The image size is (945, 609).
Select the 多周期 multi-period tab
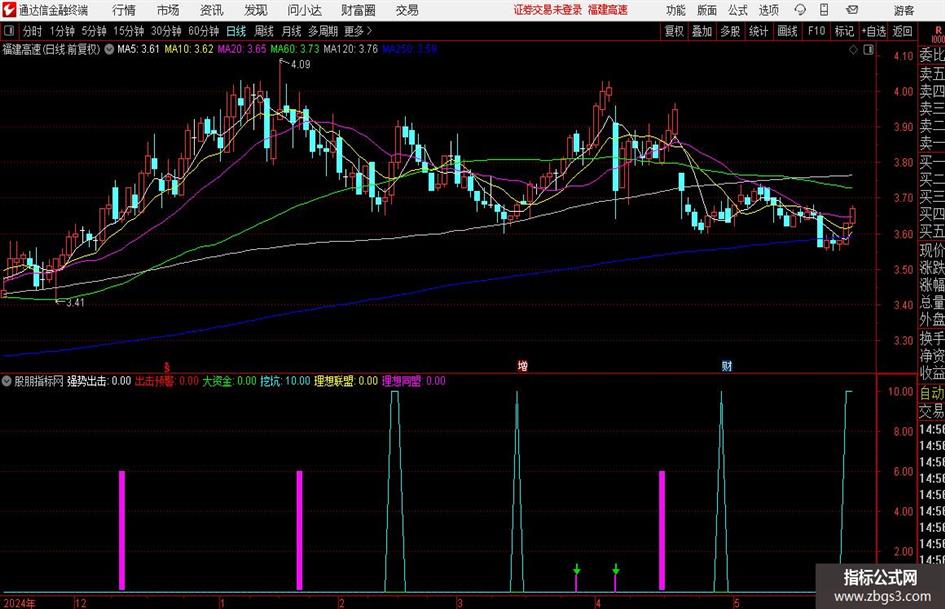click(323, 31)
